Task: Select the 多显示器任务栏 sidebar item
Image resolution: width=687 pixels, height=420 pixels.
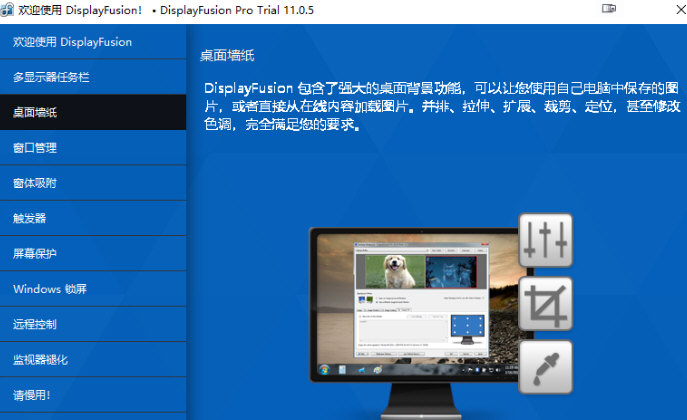Action: [93, 77]
